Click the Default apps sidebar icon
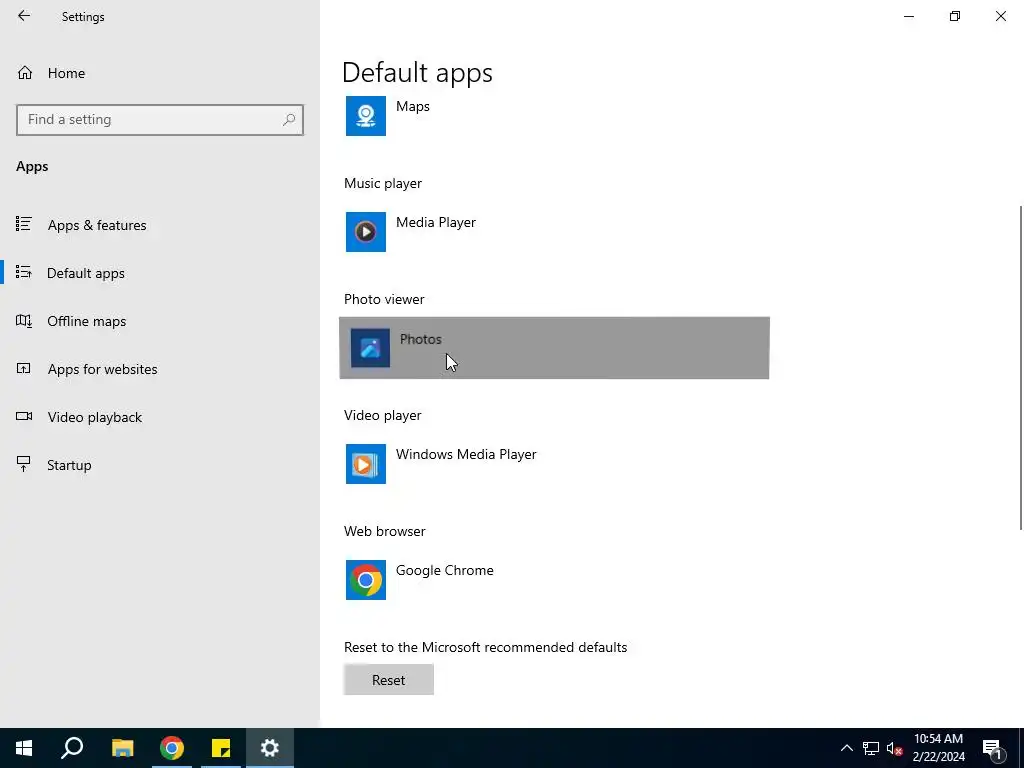 [x=24, y=272]
